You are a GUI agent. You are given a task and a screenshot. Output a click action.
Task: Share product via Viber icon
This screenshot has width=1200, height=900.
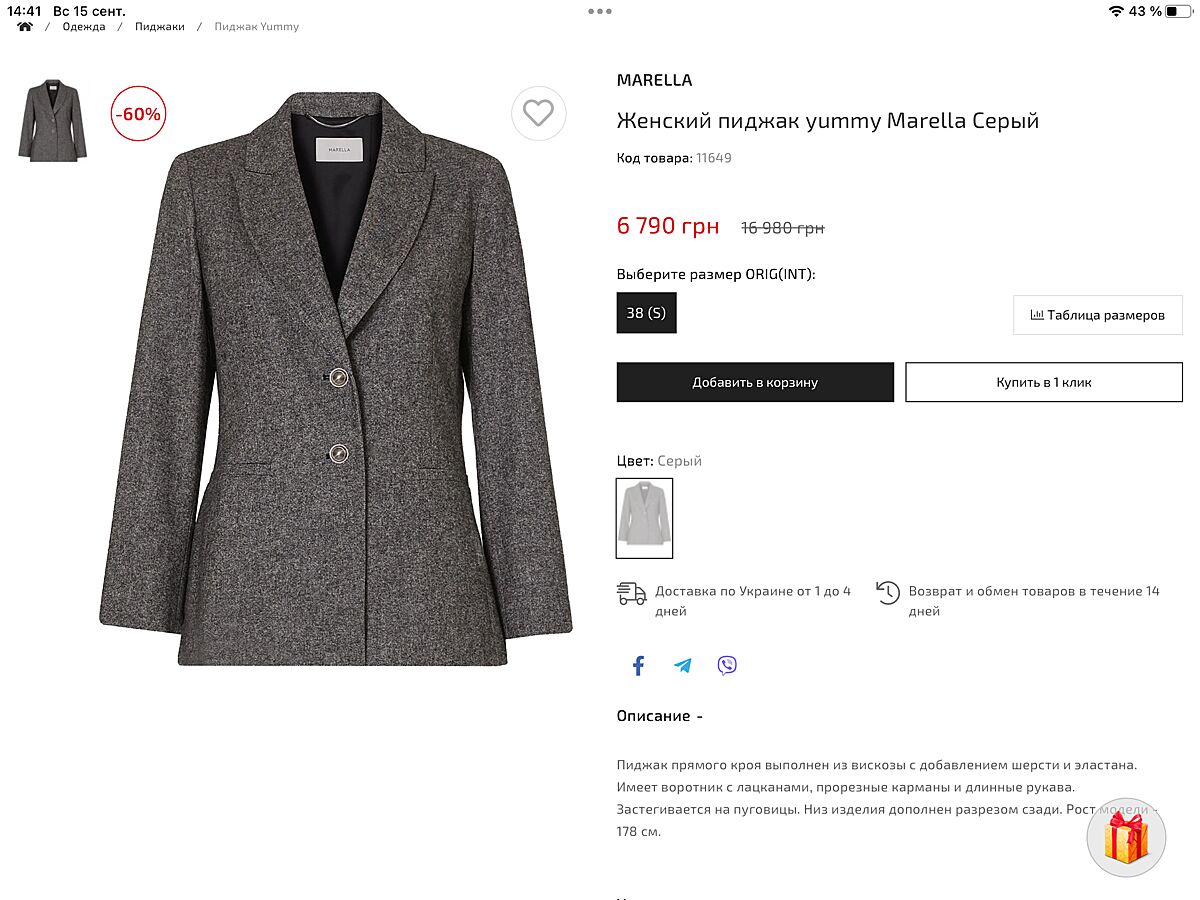727,666
